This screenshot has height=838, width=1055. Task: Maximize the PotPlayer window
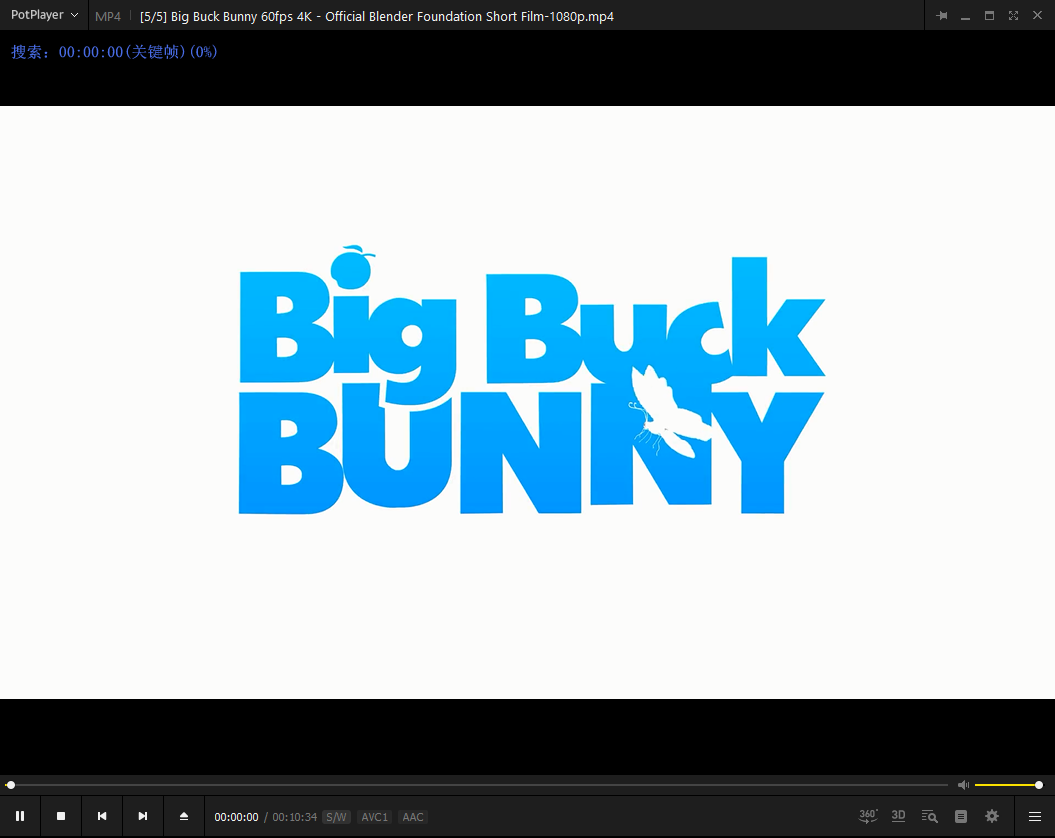(989, 15)
